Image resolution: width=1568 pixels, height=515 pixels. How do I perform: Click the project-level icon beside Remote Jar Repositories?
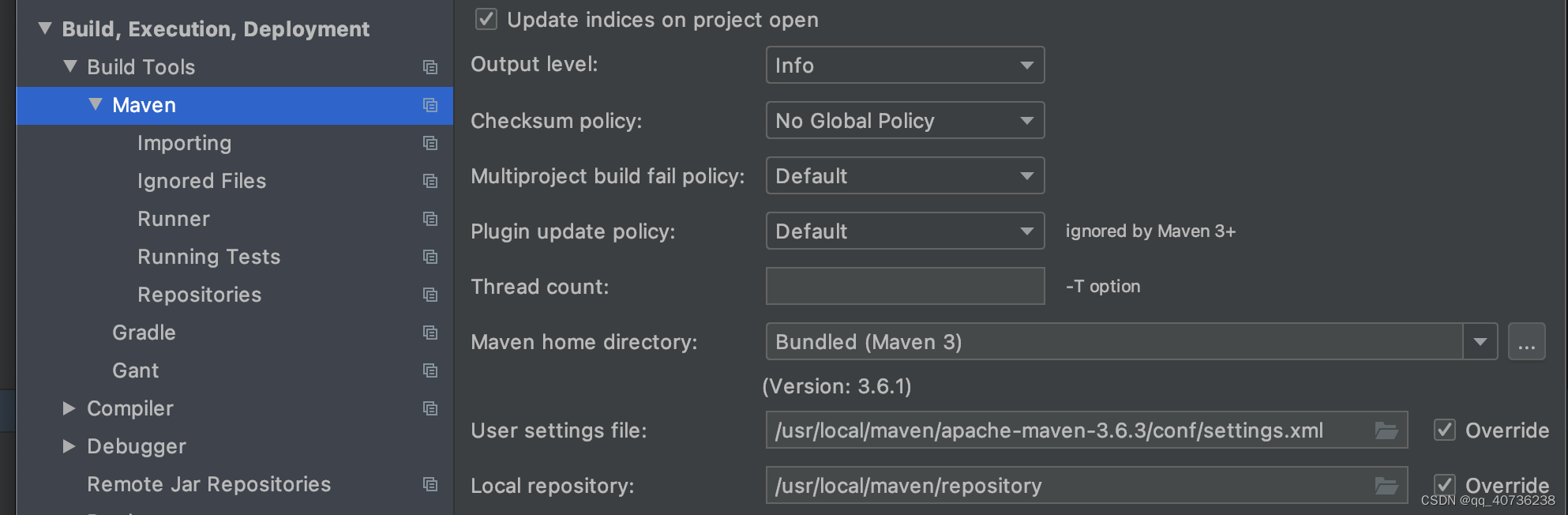tap(430, 484)
